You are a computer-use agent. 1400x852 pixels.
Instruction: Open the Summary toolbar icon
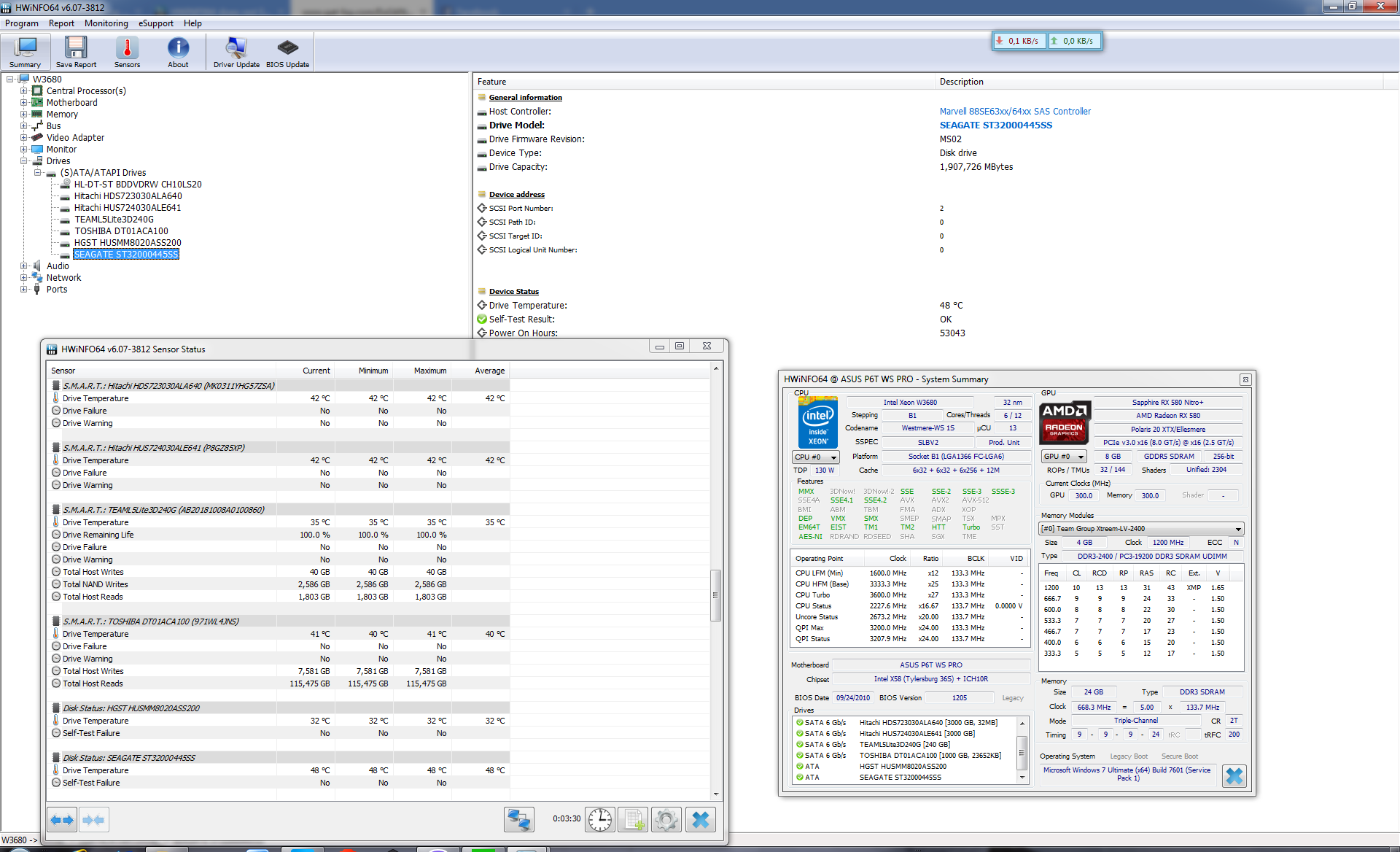click(26, 52)
